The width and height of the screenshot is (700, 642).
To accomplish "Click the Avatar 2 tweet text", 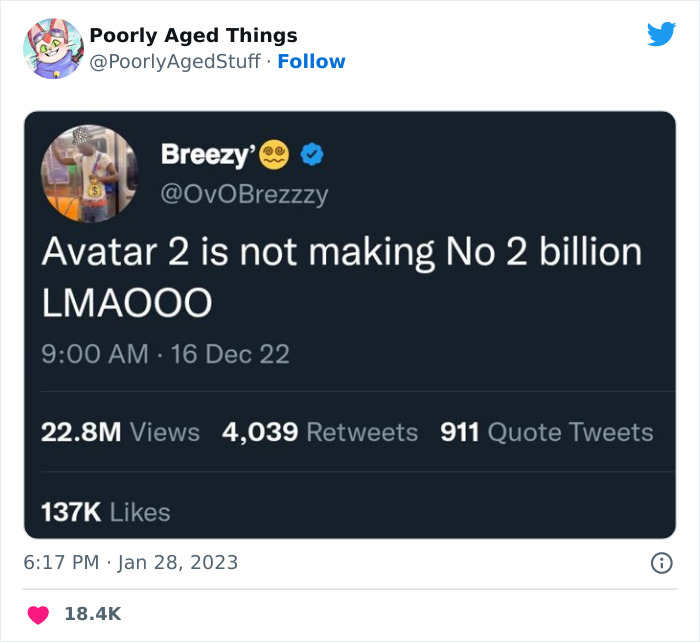I will (x=340, y=275).
